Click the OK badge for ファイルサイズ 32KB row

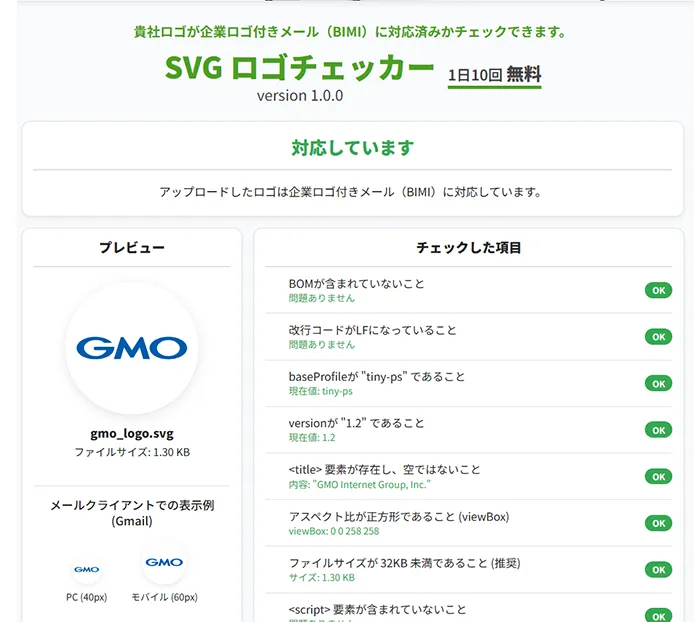[658, 570]
